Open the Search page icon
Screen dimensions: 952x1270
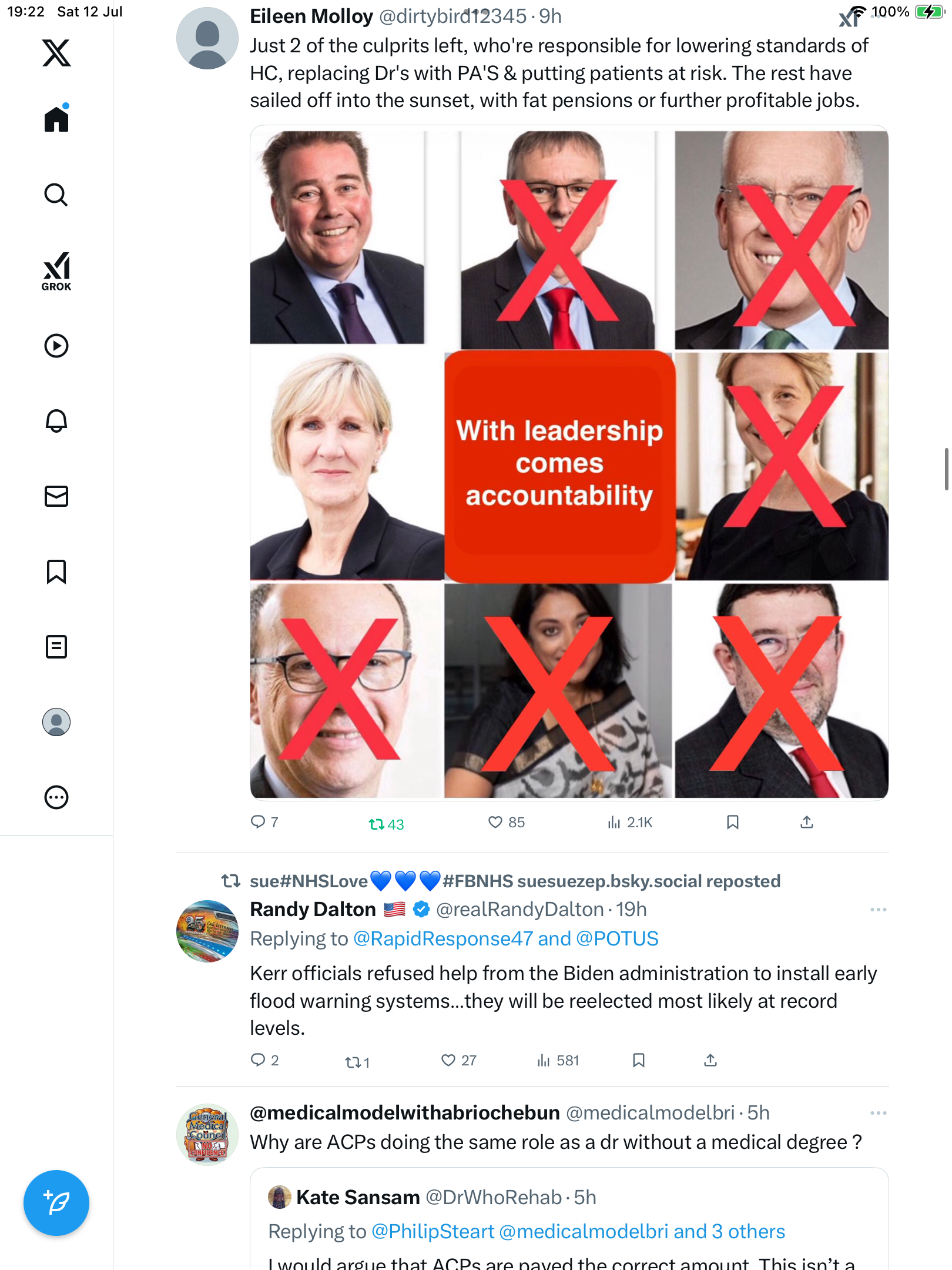(x=56, y=195)
